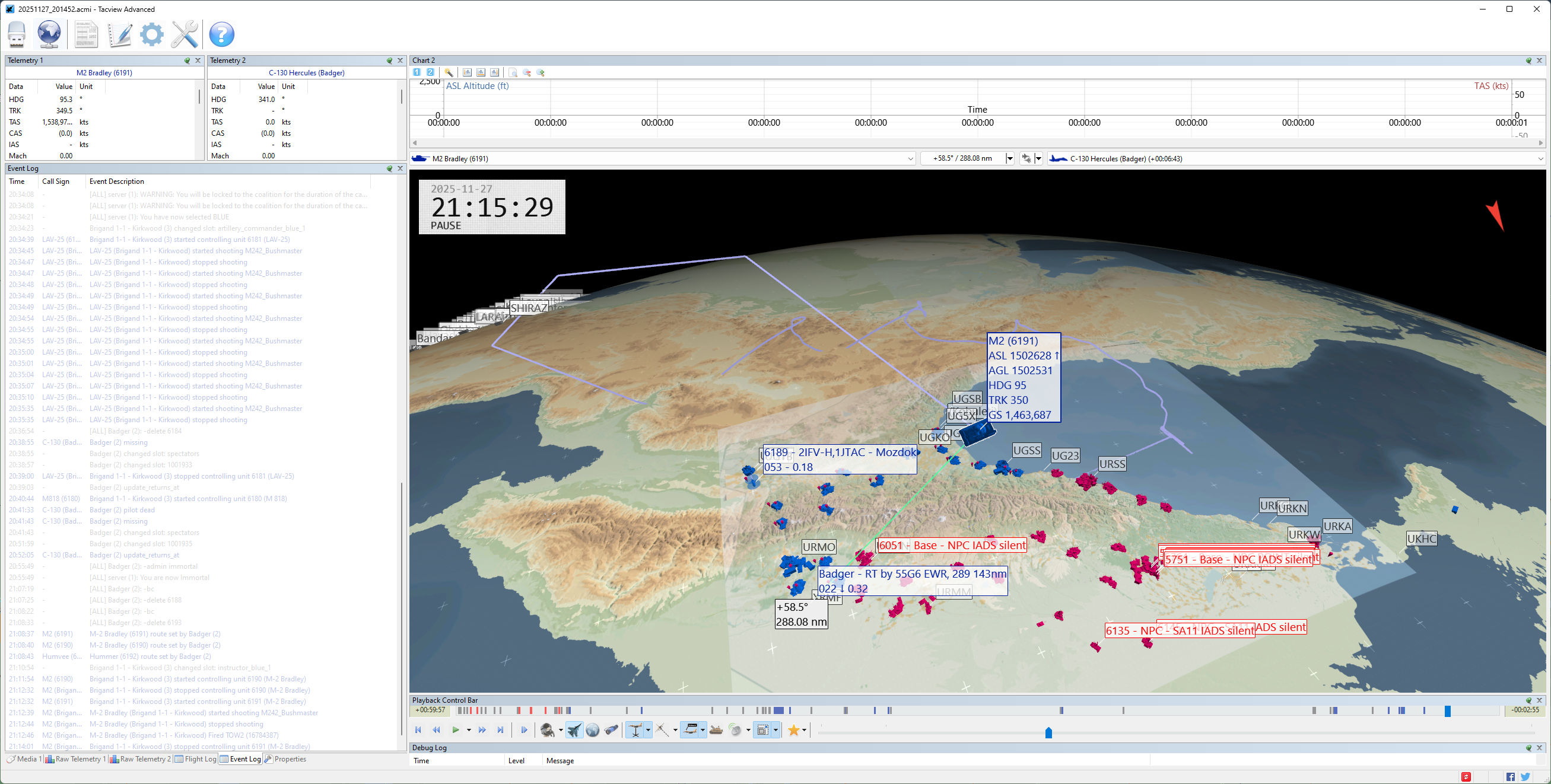Click the tank ground units icon
Image resolution: width=1551 pixels, height=784 pixels.
716,730
